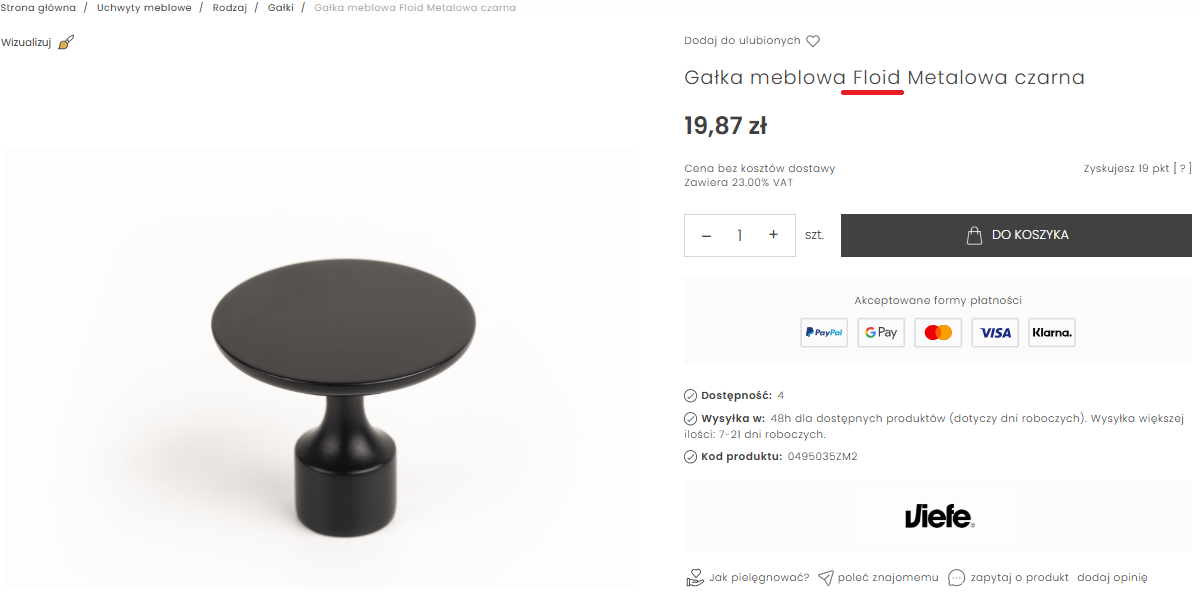The height and width of the screenshot is (599, 1200).
Task: Select the Mastercard payment icon
Action: click(938, 333)
